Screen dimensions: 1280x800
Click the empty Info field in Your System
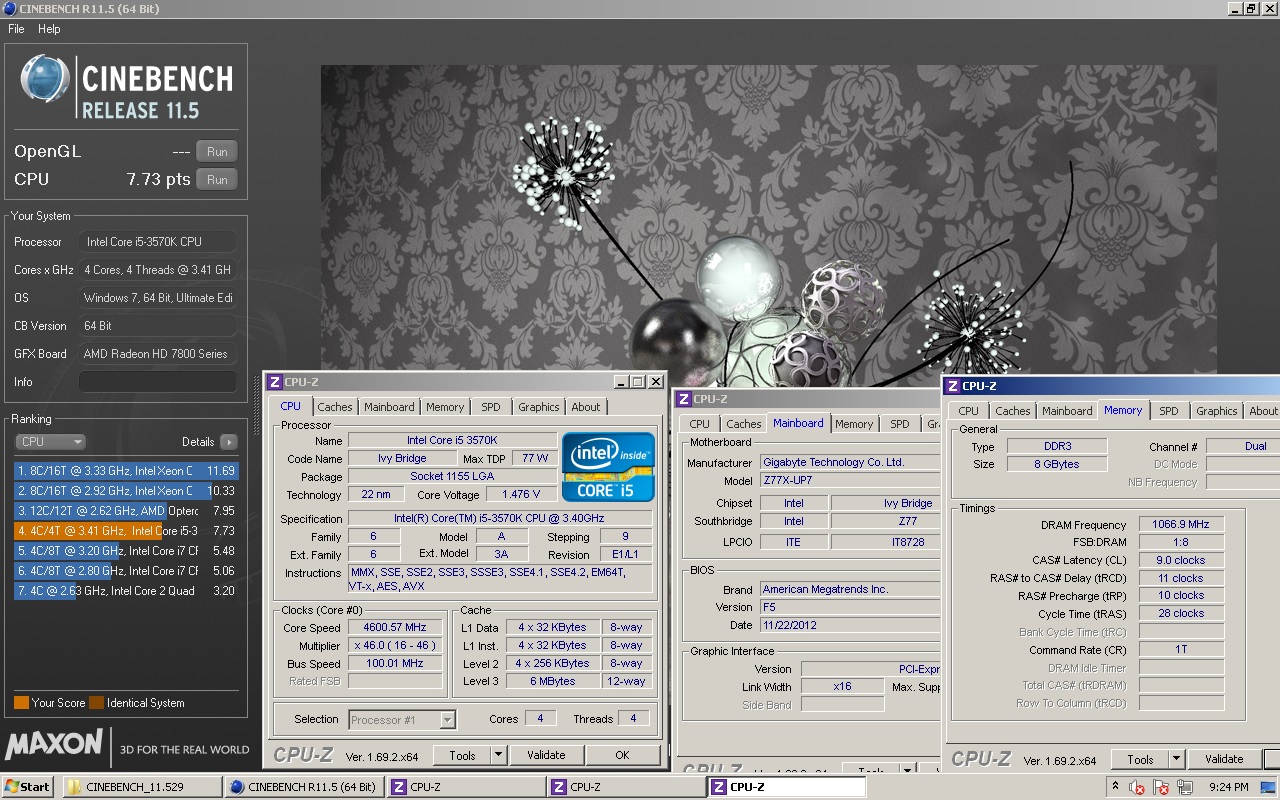[158, 382]
